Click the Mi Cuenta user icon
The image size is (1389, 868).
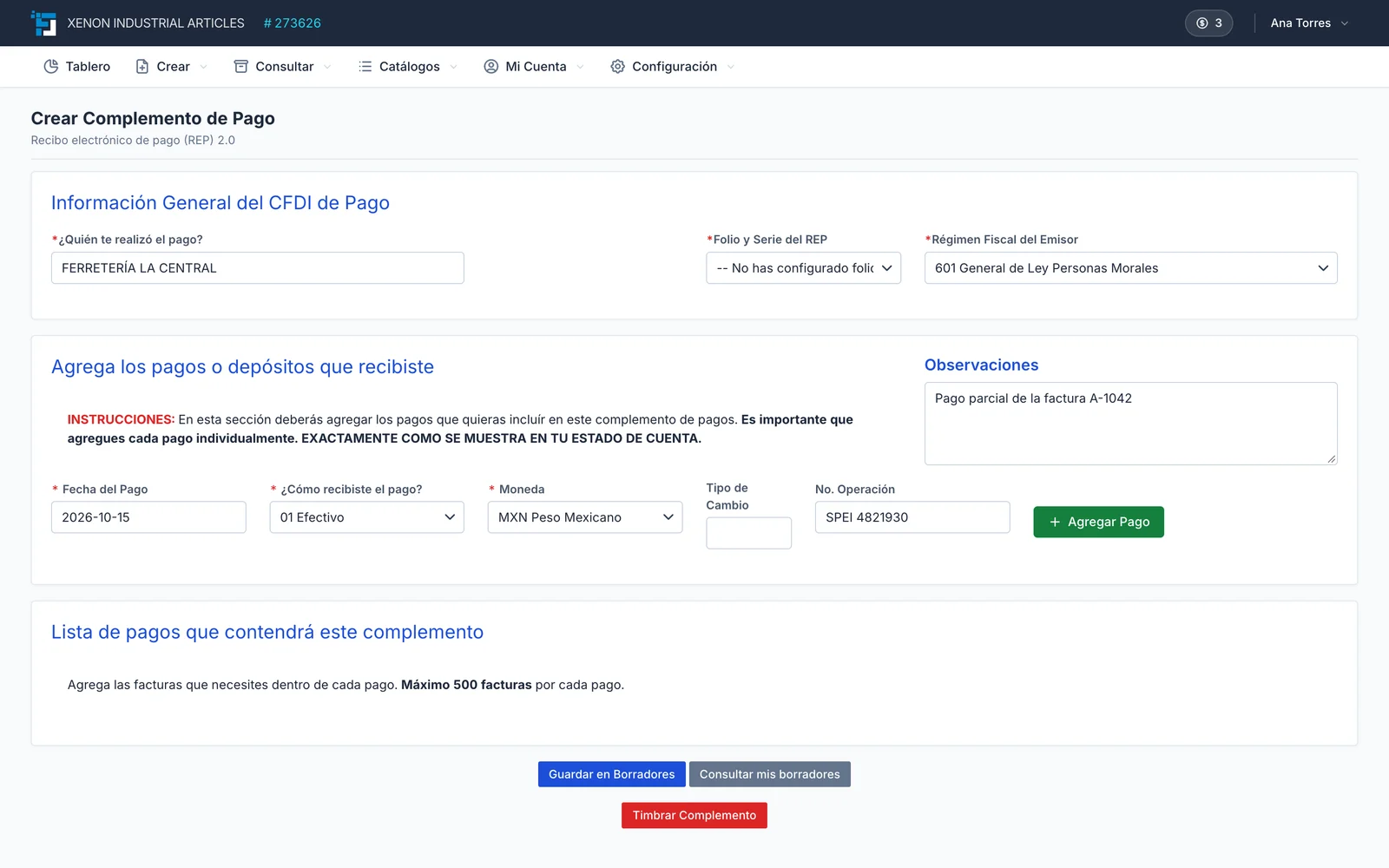[491, 67]
